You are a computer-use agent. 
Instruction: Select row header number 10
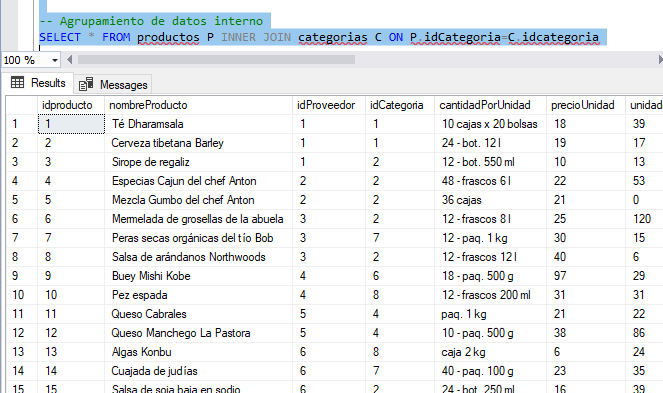[22, 295]
